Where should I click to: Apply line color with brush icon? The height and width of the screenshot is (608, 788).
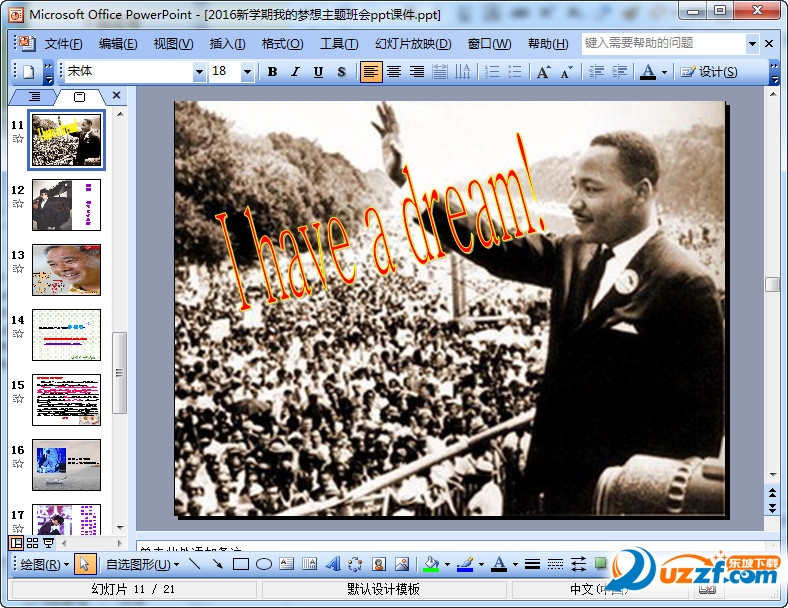[465, 564]
